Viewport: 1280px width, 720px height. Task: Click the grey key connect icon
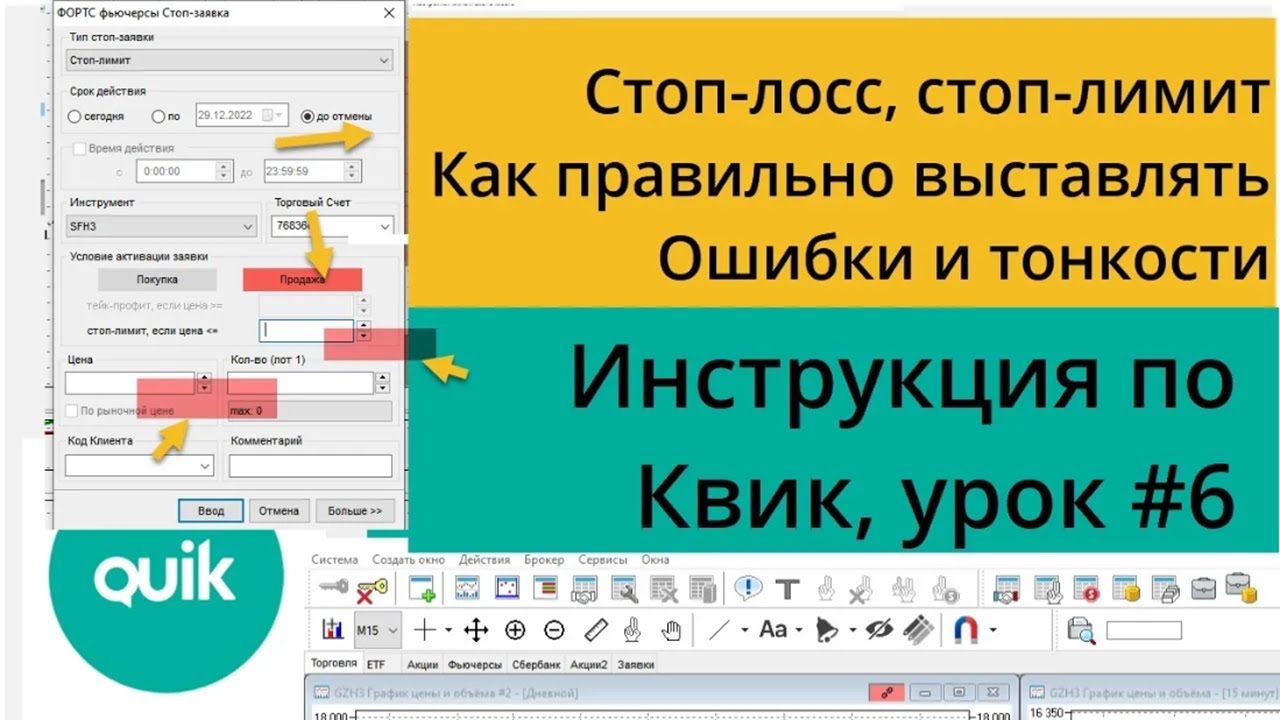click(333, 588)
